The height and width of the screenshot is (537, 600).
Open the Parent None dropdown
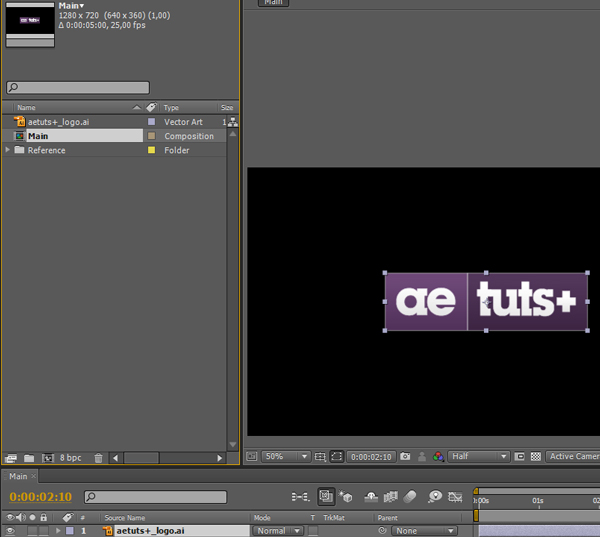point(424,531)
